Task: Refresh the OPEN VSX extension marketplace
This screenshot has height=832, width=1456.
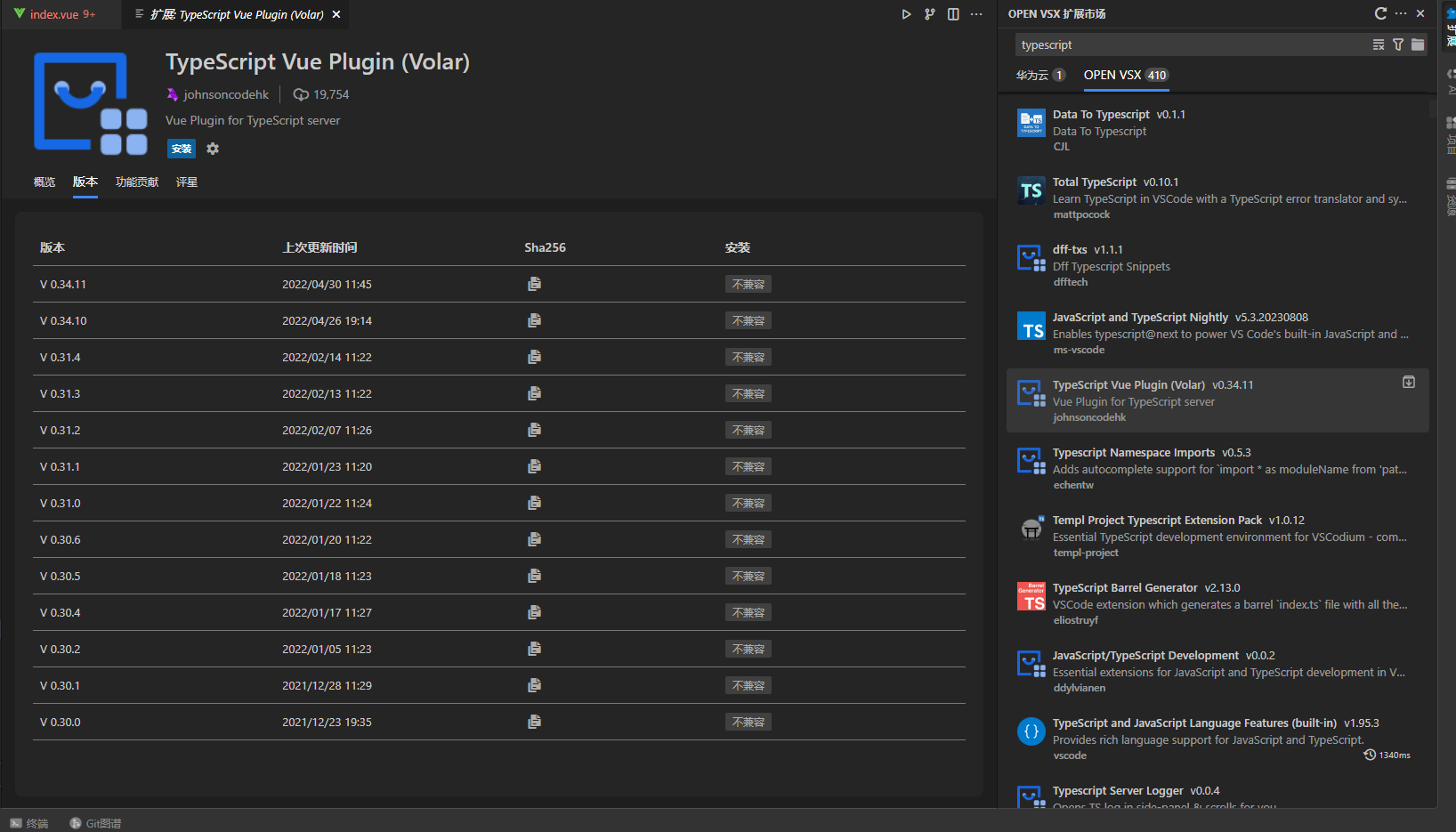Action: [1380, 13]
